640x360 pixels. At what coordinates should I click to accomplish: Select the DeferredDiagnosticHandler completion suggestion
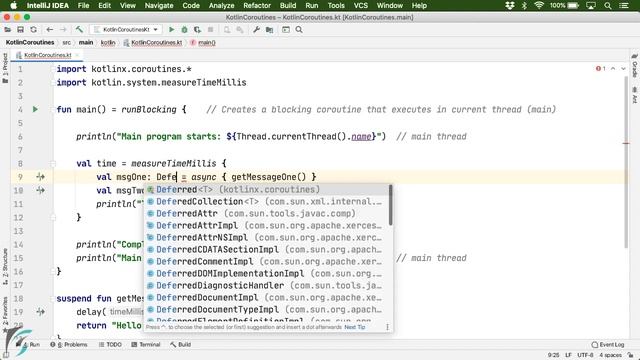coord(266,285)
